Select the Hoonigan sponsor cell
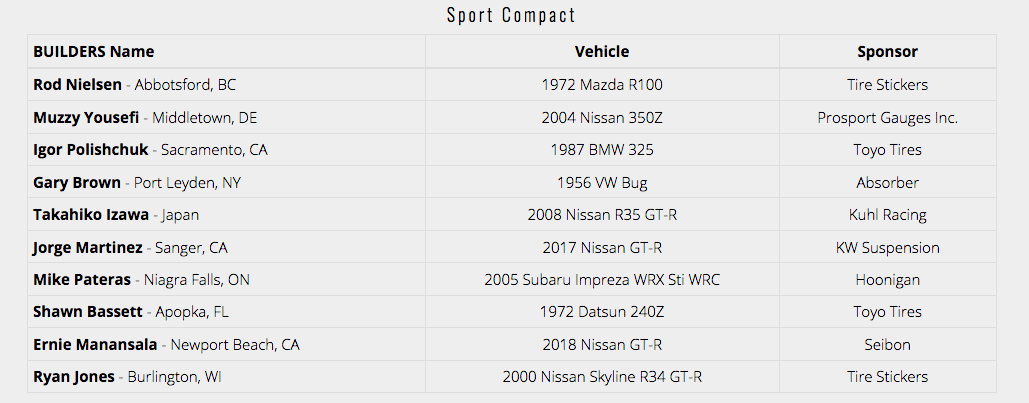 (x=887, y=280)
